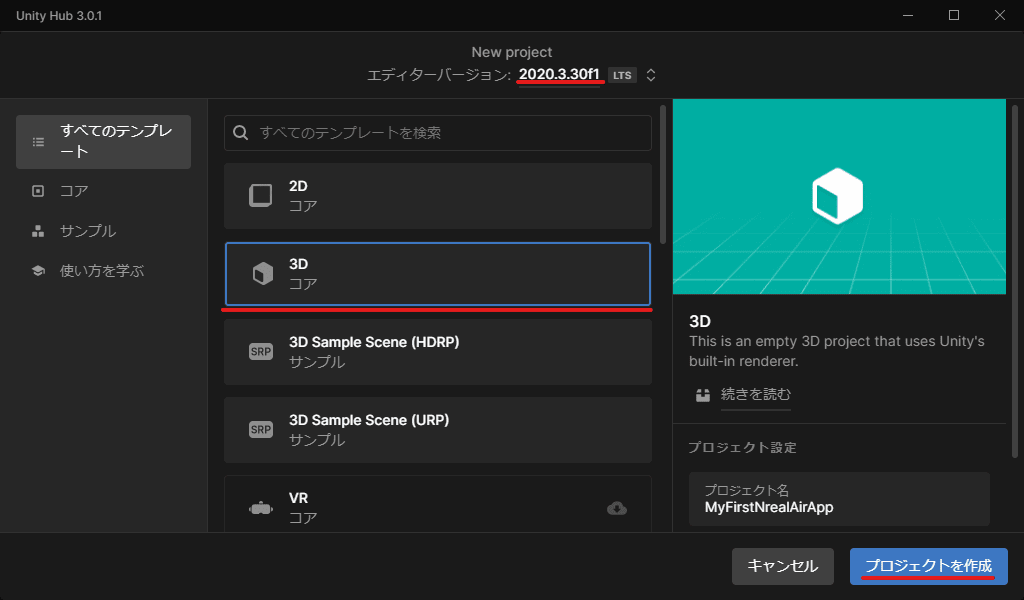Viewport: 1024px width, 600px height.
Task: Download the VR template via cloud icon
Action: [x=616, y=508]
